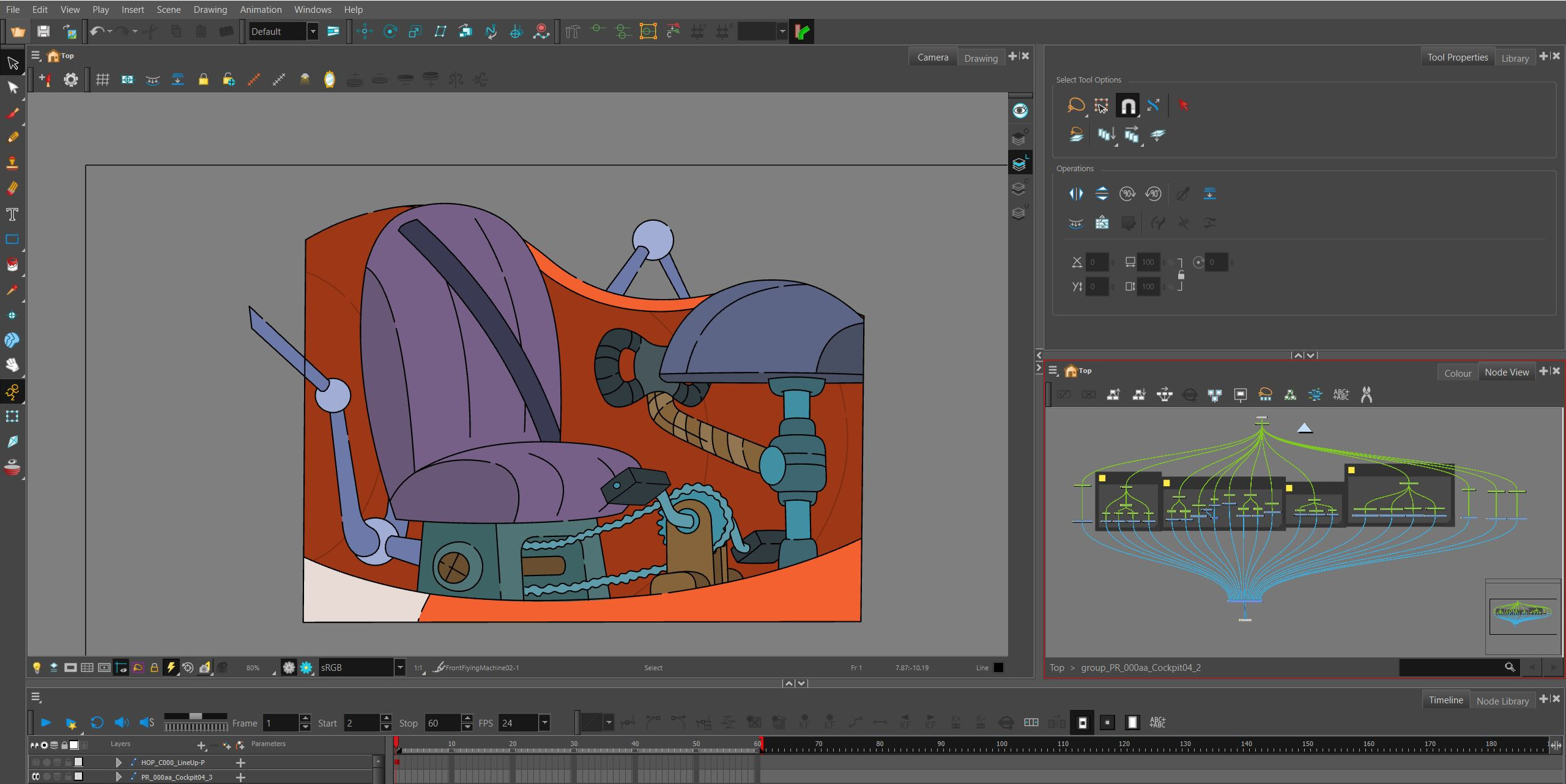
Task: Click the black Line colour swatch
Action: point(998,668)
